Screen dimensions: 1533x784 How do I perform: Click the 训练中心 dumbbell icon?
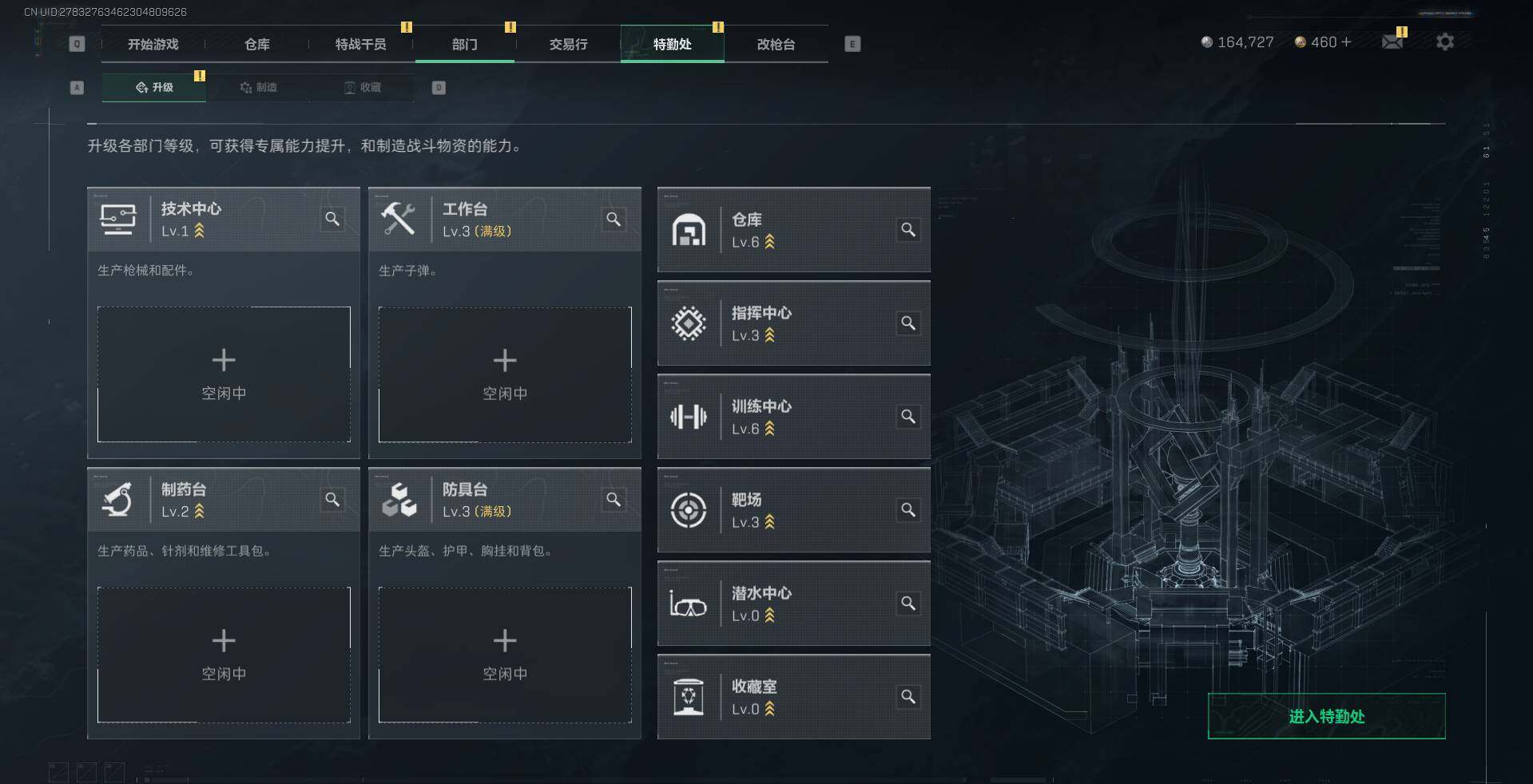click(x=688, y=417)
